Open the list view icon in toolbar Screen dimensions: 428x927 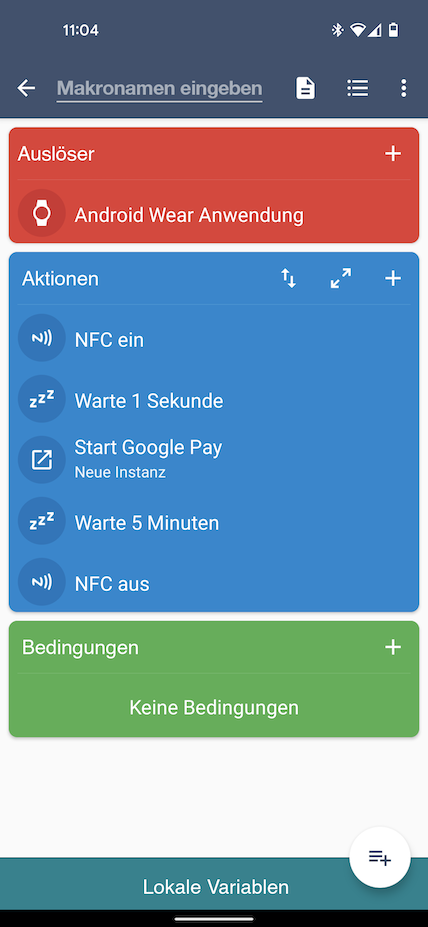[357, 89]
